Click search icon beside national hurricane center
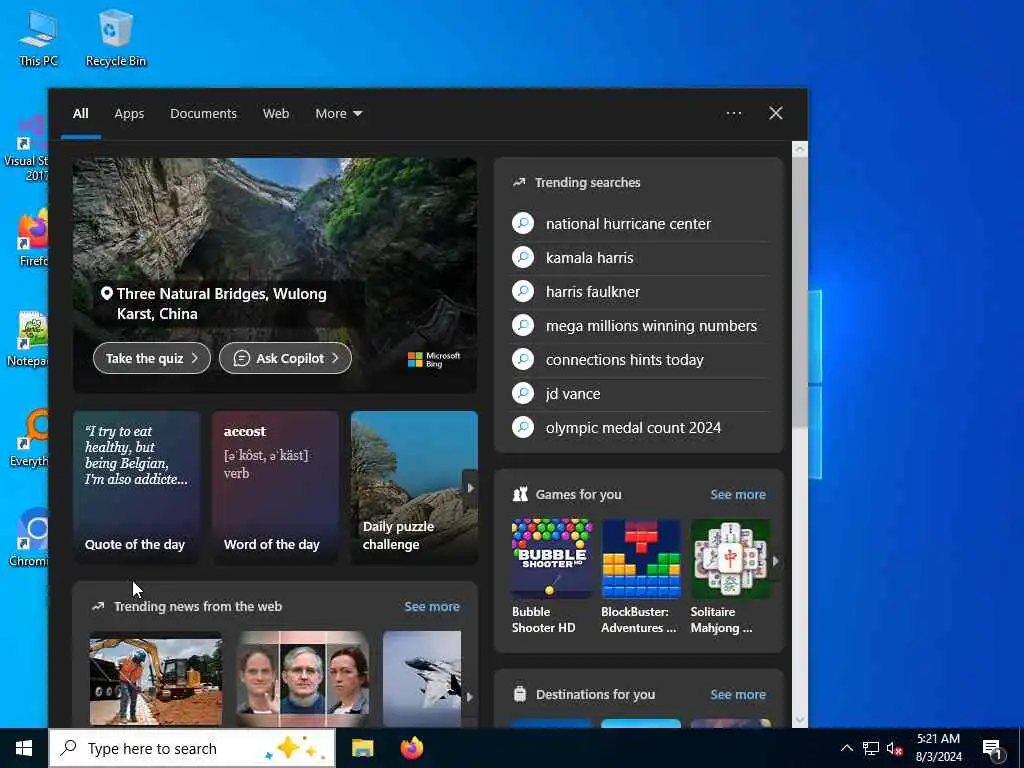 523,223
